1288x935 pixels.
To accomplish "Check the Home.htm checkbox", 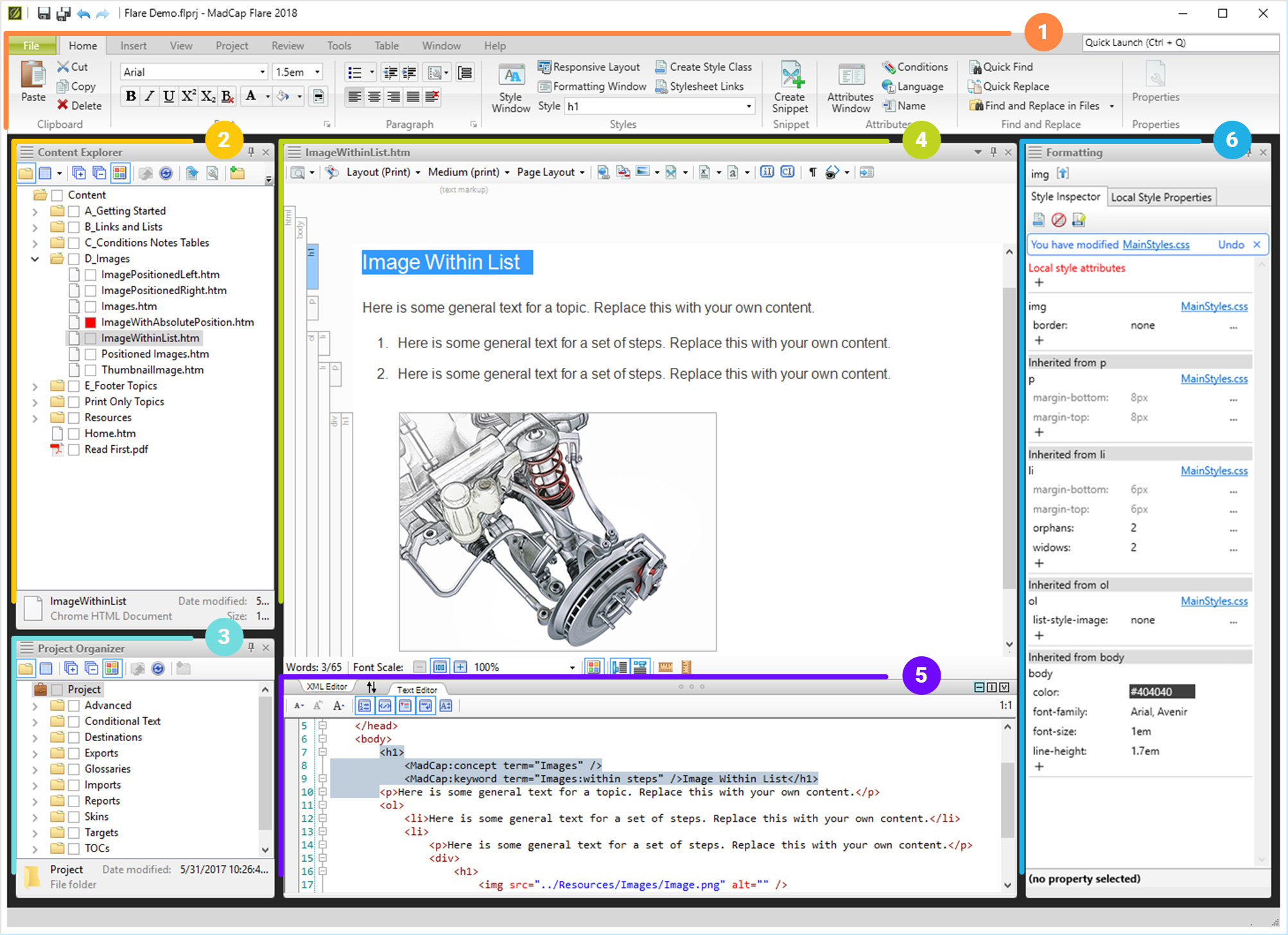I will (x=74, y=433).
